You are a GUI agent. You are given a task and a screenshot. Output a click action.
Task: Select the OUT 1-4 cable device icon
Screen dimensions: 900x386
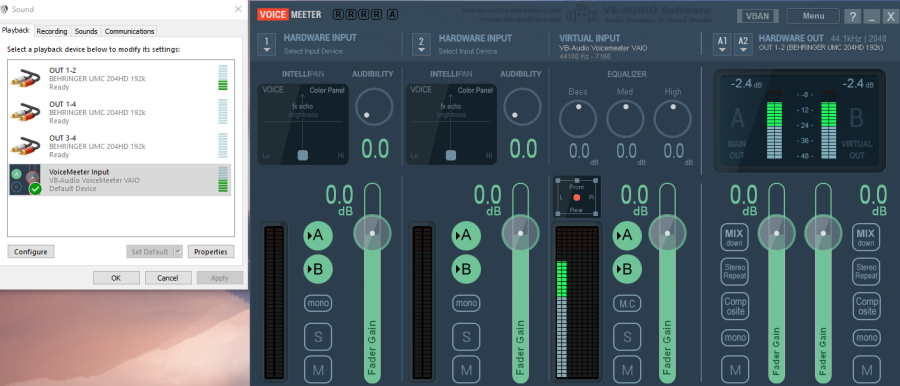coord(25,112)
